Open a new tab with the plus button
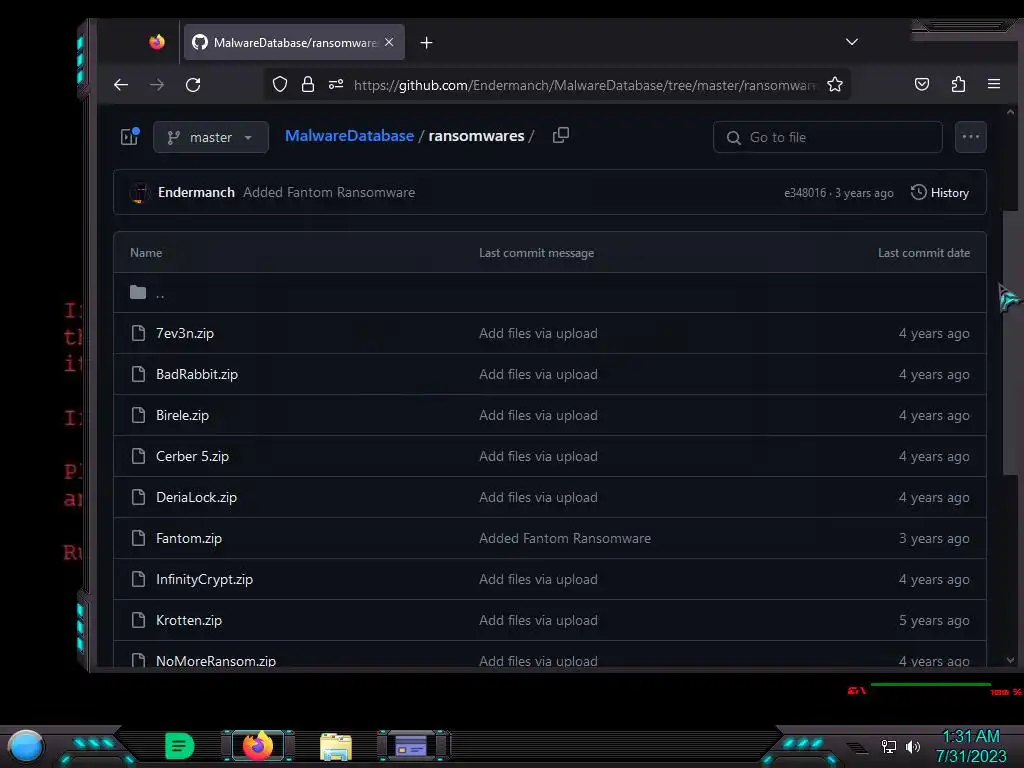1024x768 pixels. (426, 42)
